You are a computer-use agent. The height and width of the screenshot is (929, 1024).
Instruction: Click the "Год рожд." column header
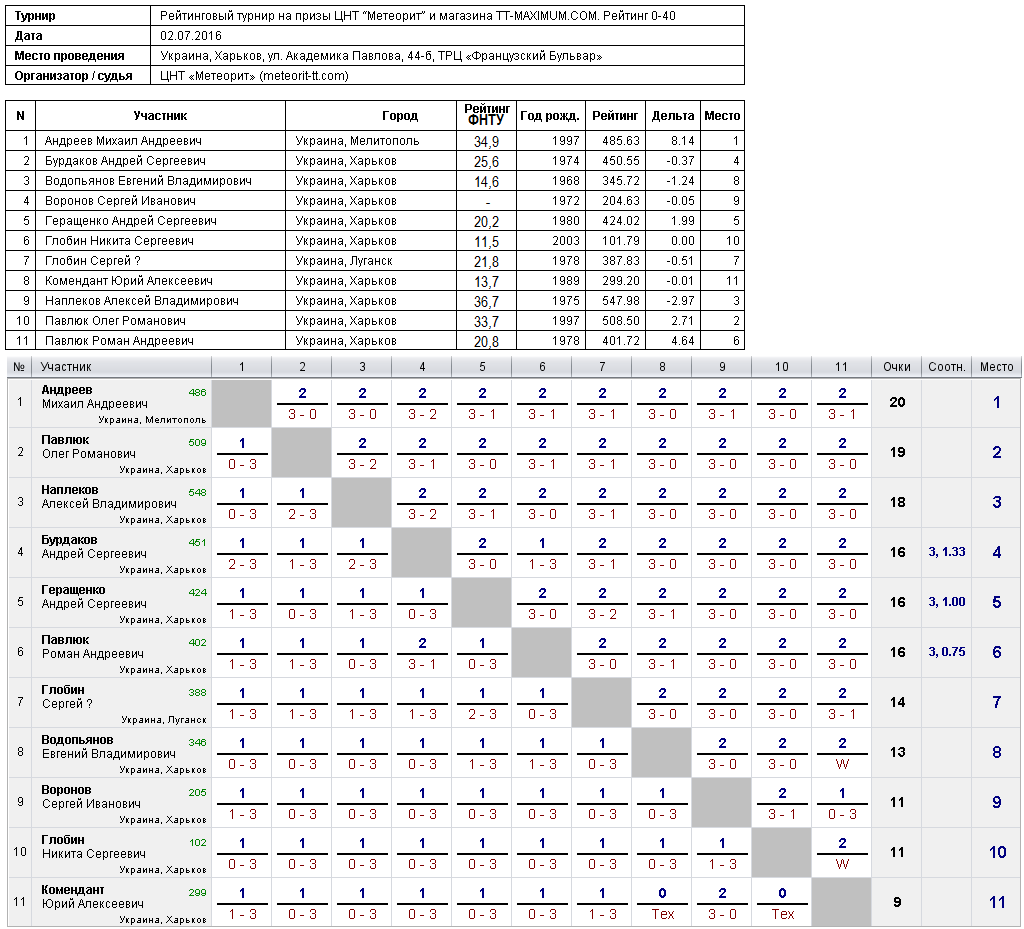point(550,116)
